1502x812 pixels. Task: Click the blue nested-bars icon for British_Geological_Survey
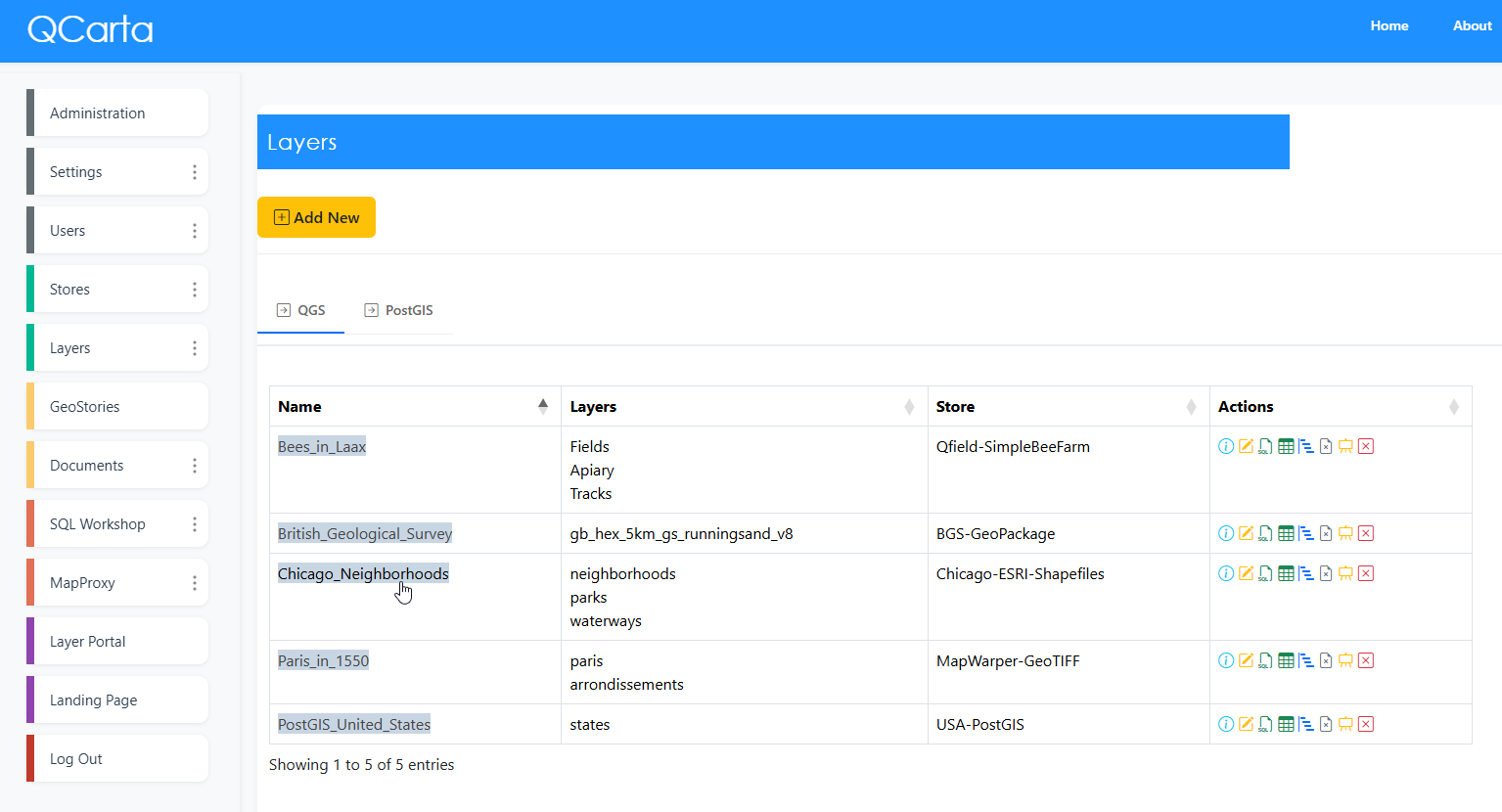pos(1305,533)
